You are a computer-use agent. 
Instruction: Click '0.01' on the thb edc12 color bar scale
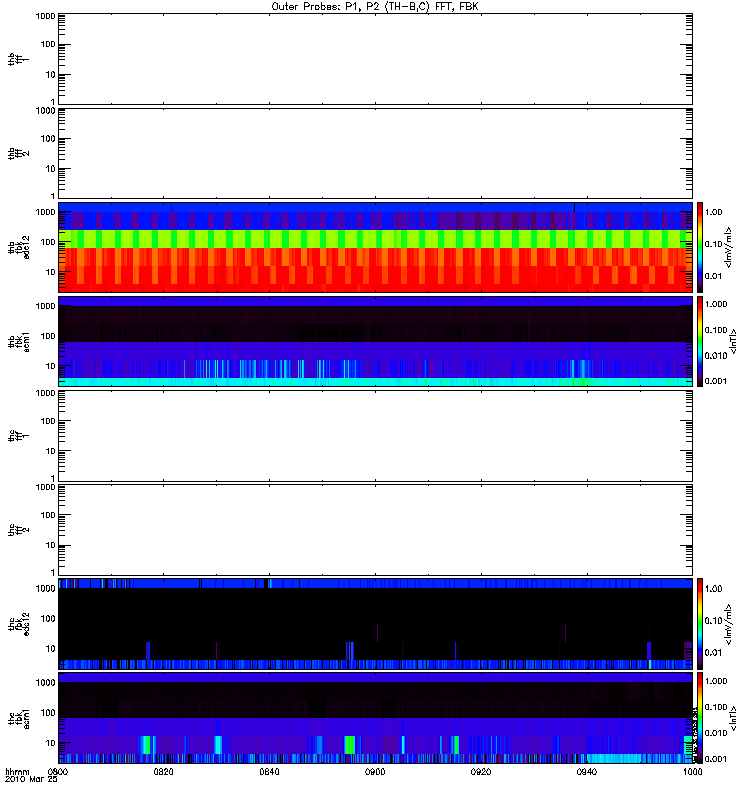pos(713,276)
